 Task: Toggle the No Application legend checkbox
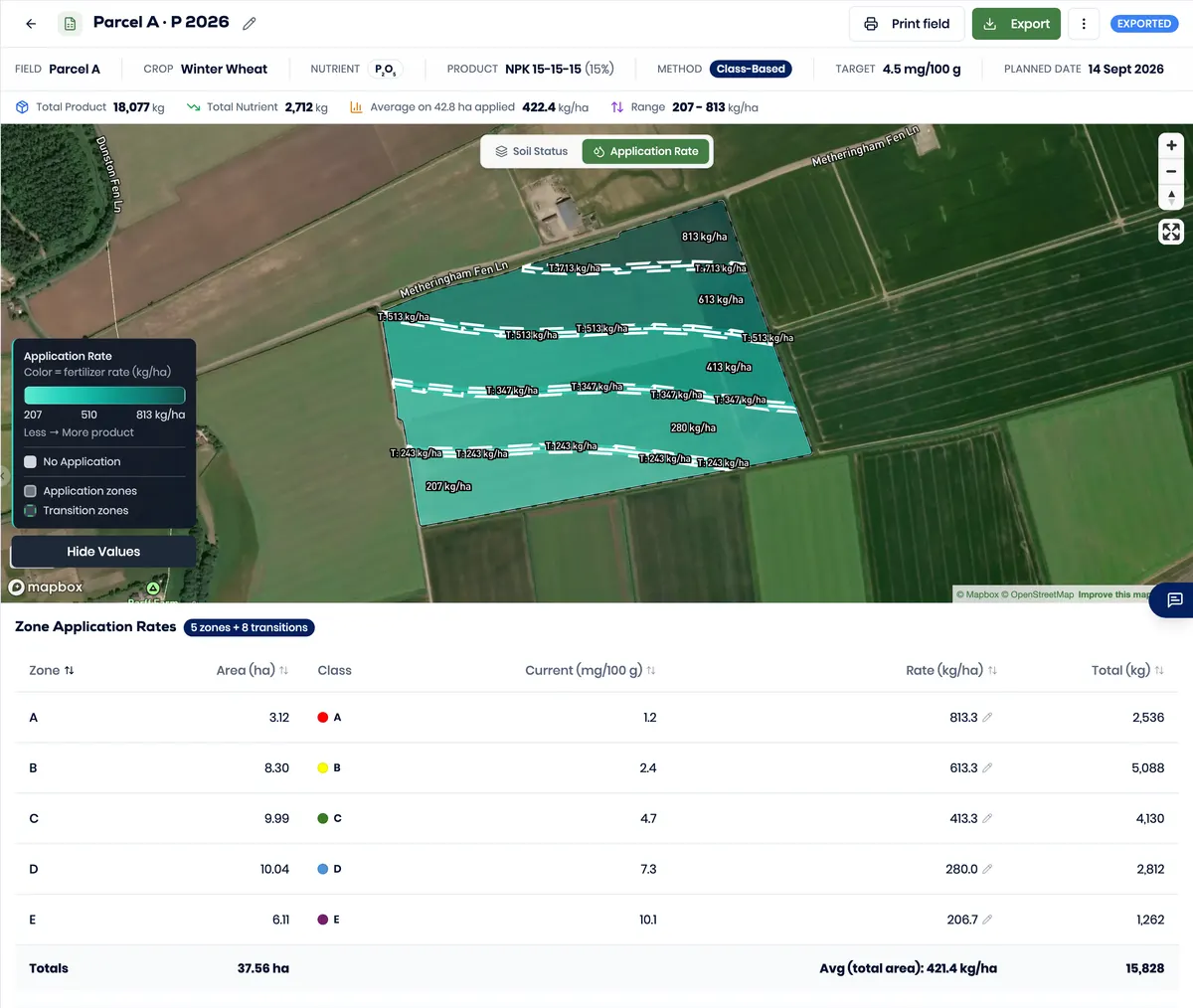click(x=30, y=461)
